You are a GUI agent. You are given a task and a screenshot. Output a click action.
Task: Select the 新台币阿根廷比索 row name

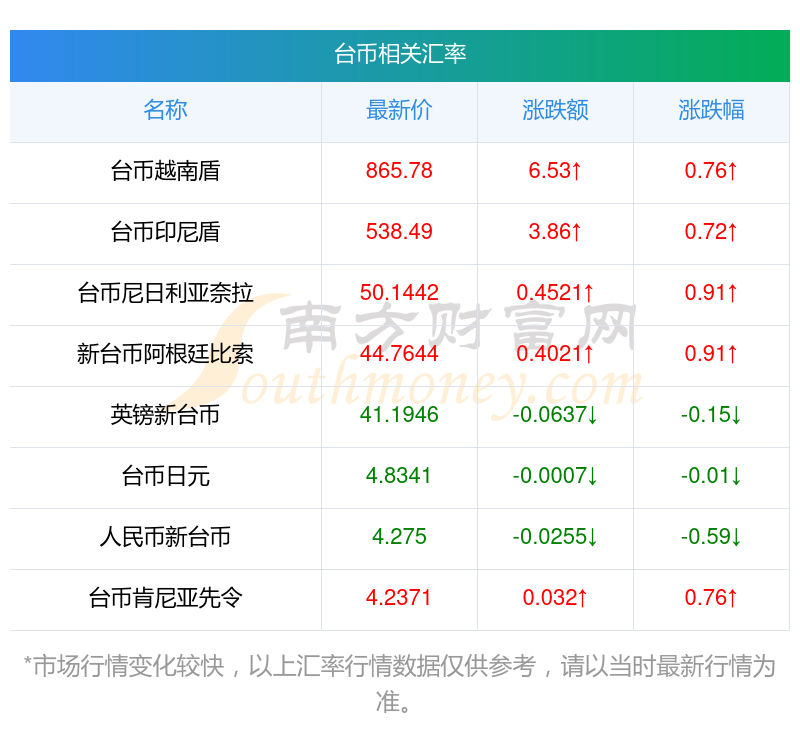(165, 354)
